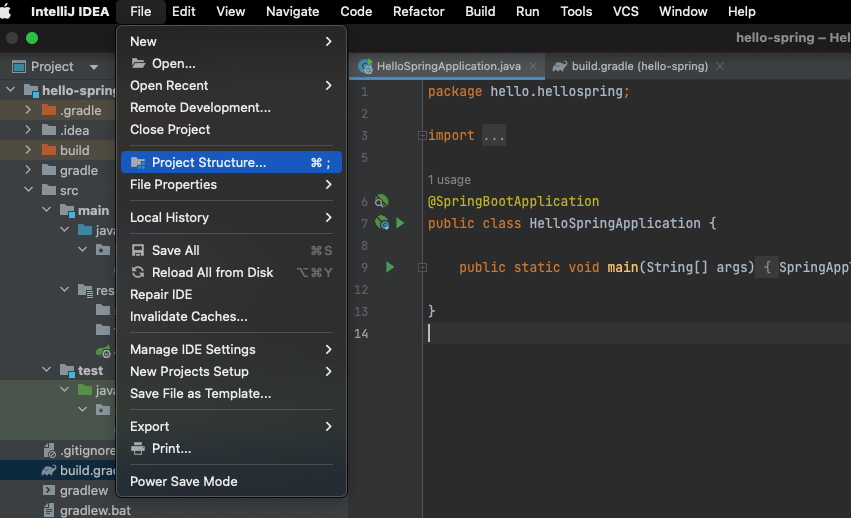Collapse the hello-spring root node

tap(10, 90)
